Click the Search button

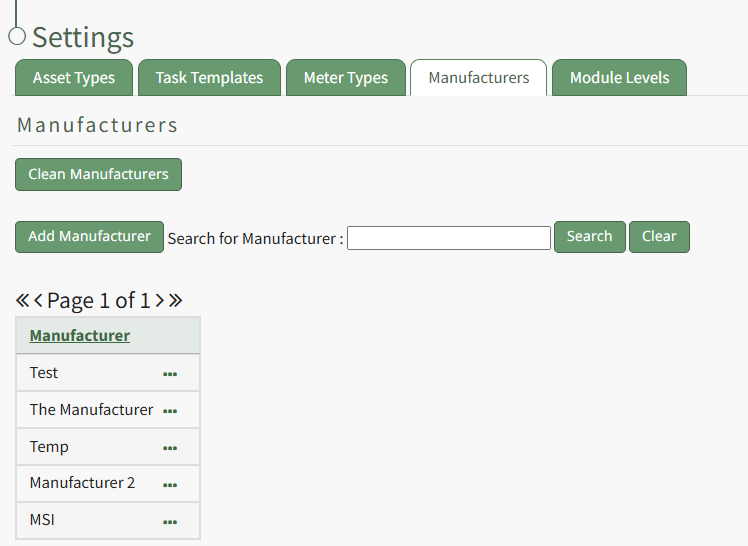[589, 237]
